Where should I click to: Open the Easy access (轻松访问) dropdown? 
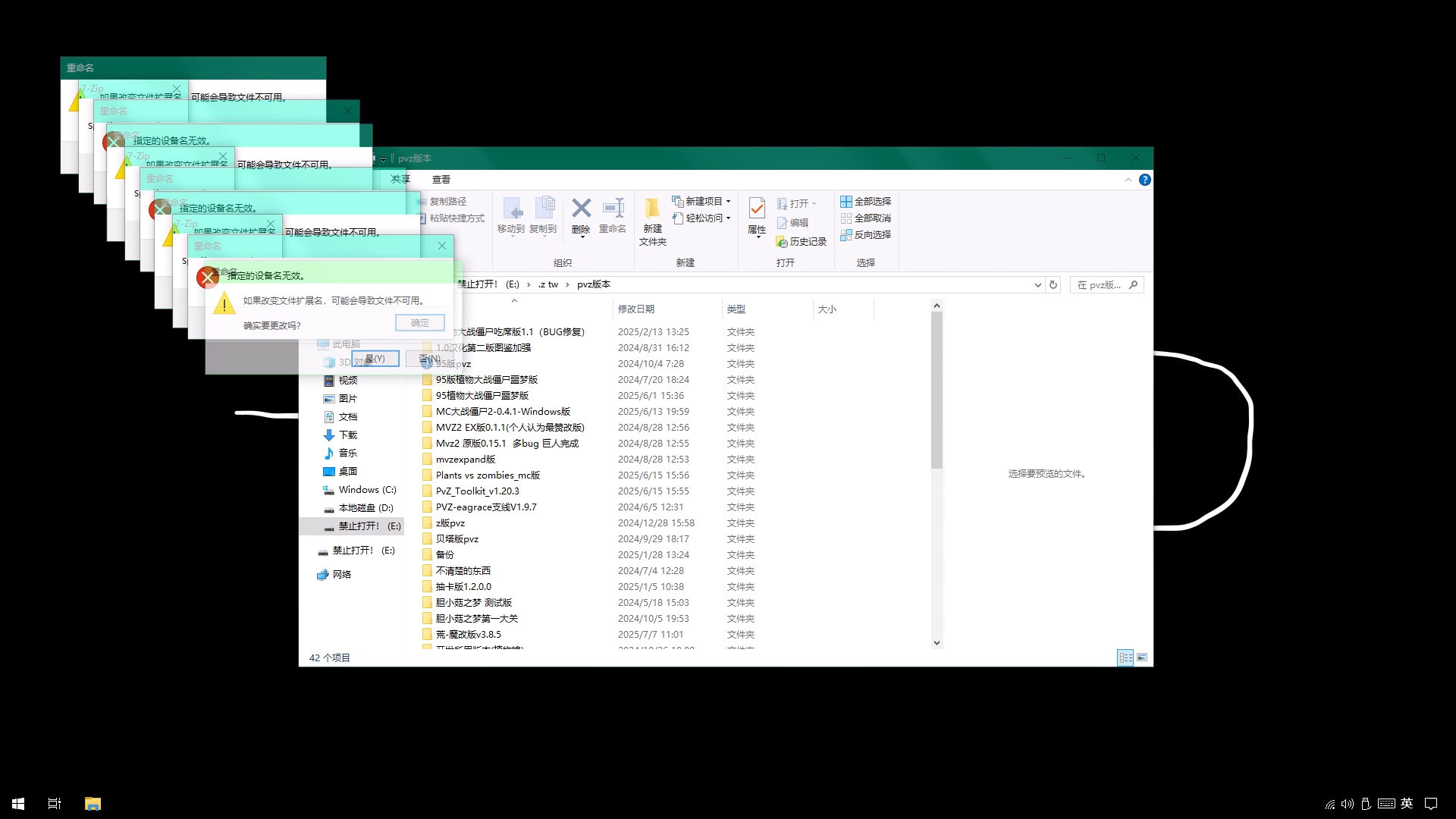(x=701, y=218)
